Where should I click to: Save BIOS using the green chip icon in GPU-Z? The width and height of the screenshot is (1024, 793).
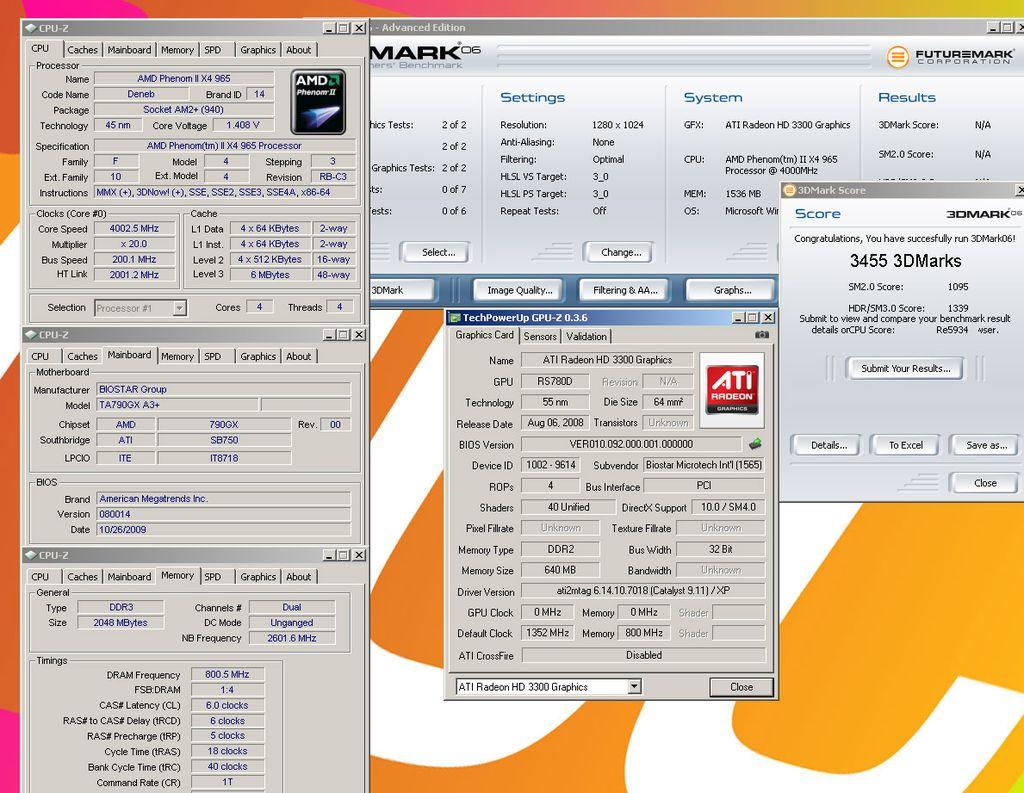coord(755,444)
